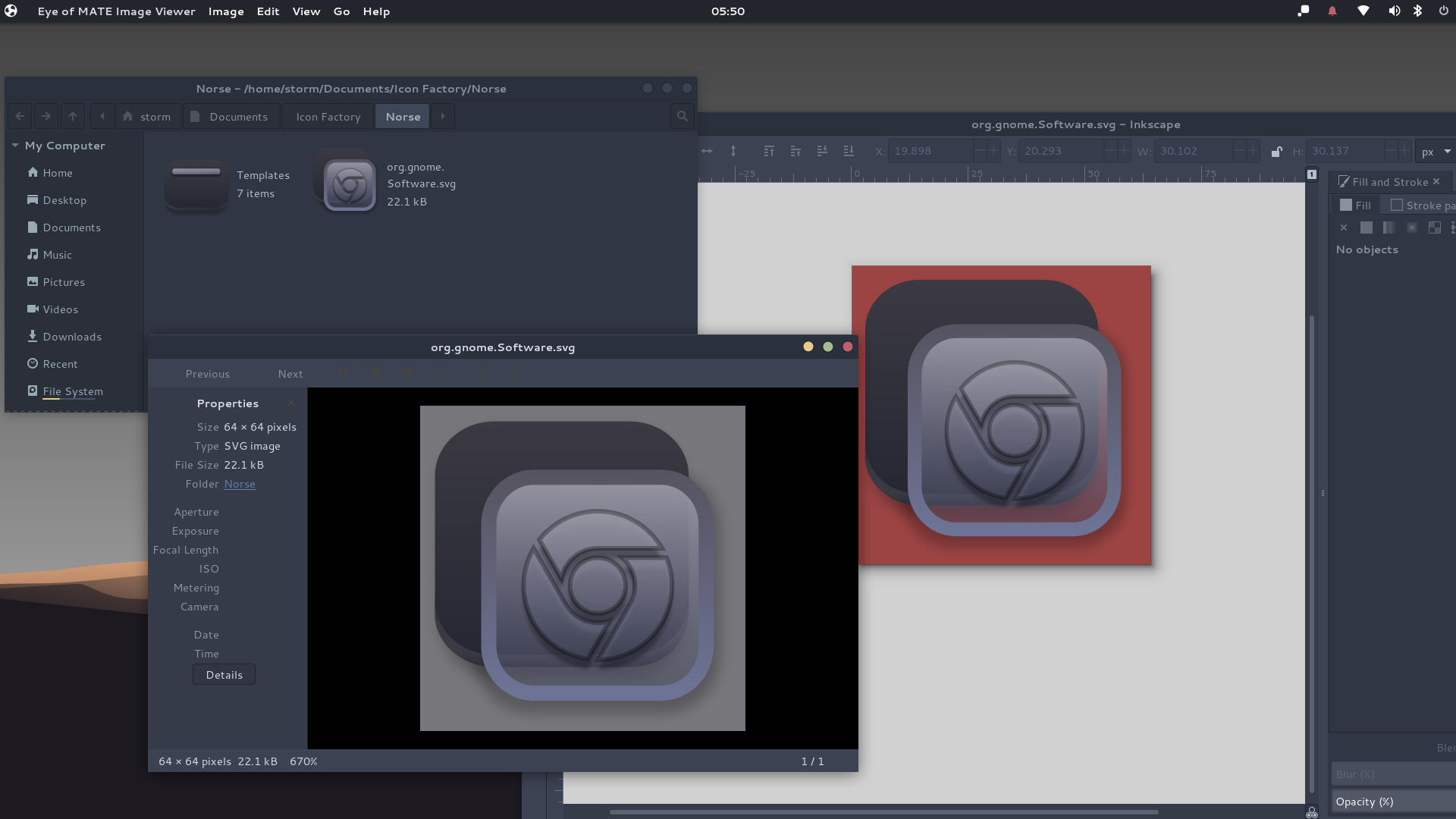Image resolution: width=1456 pixels, height=819 pixels.
Task: Open the volume control icon
Action: click(1394, 11)
